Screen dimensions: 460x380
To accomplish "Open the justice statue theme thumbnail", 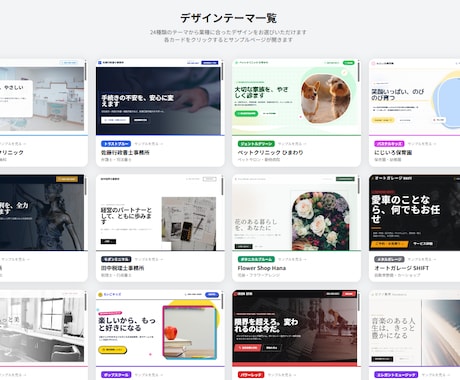I will point(44,213).
